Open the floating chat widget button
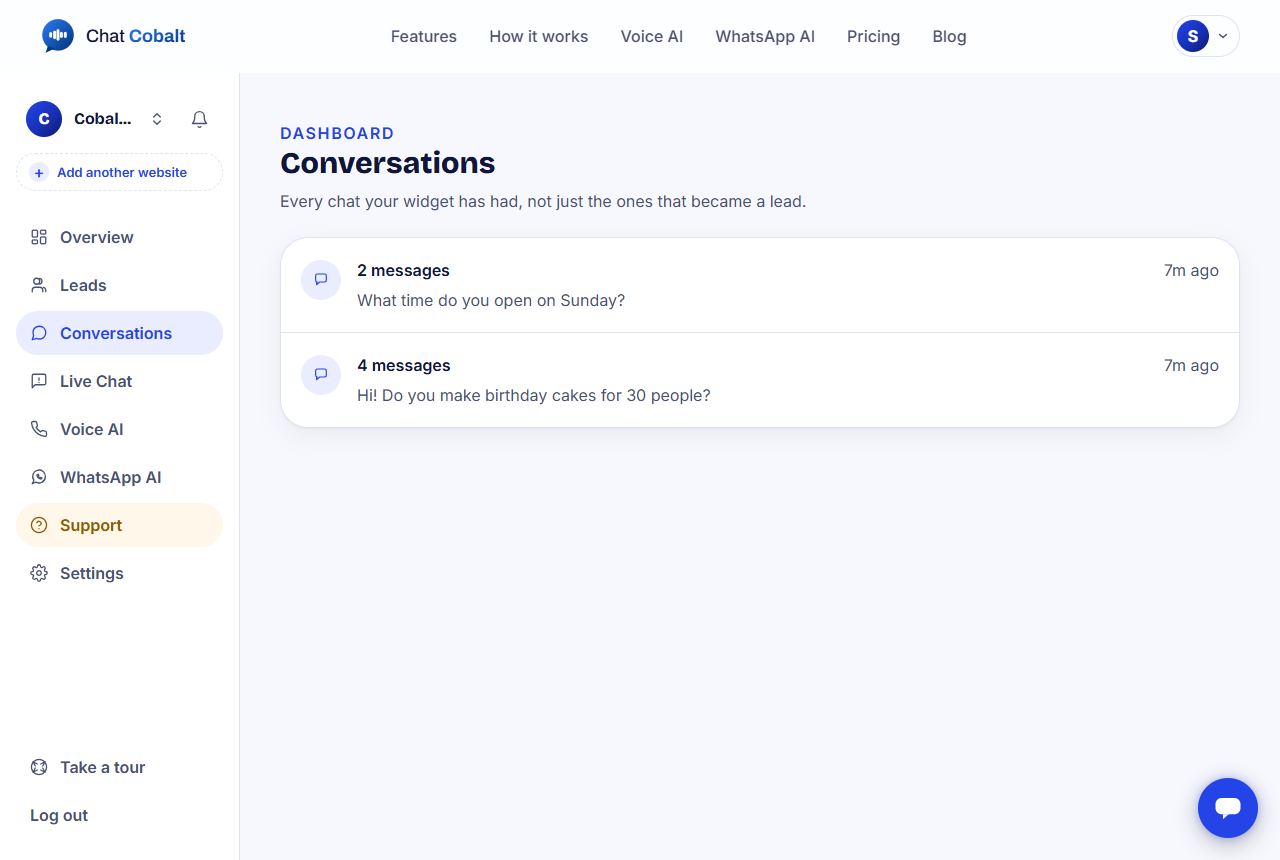This screenshot has width=1280, height=860. click(1228, 808)
